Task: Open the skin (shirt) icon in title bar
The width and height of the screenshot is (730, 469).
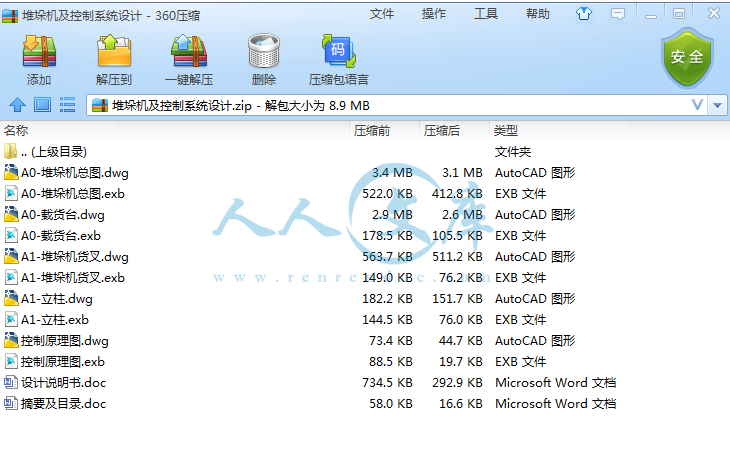Action: point(584,14)
